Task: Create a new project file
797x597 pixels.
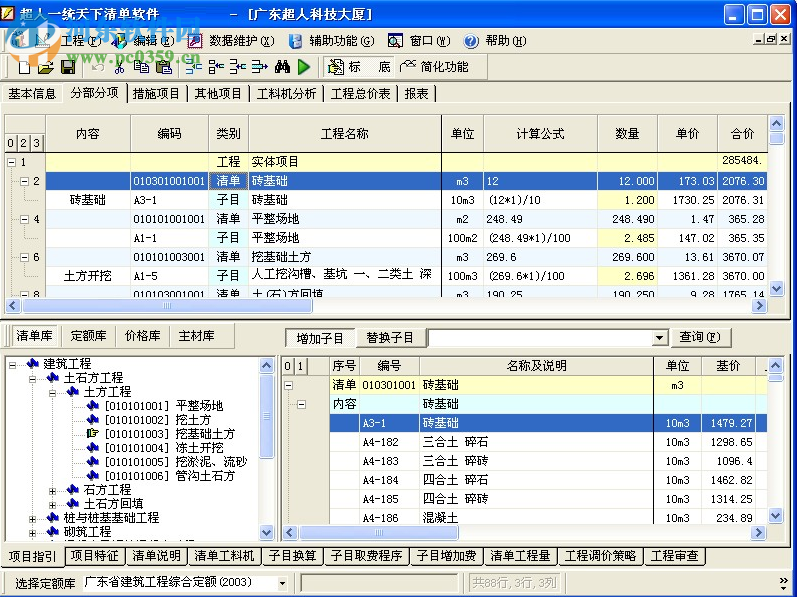Action: coord(24,67)
